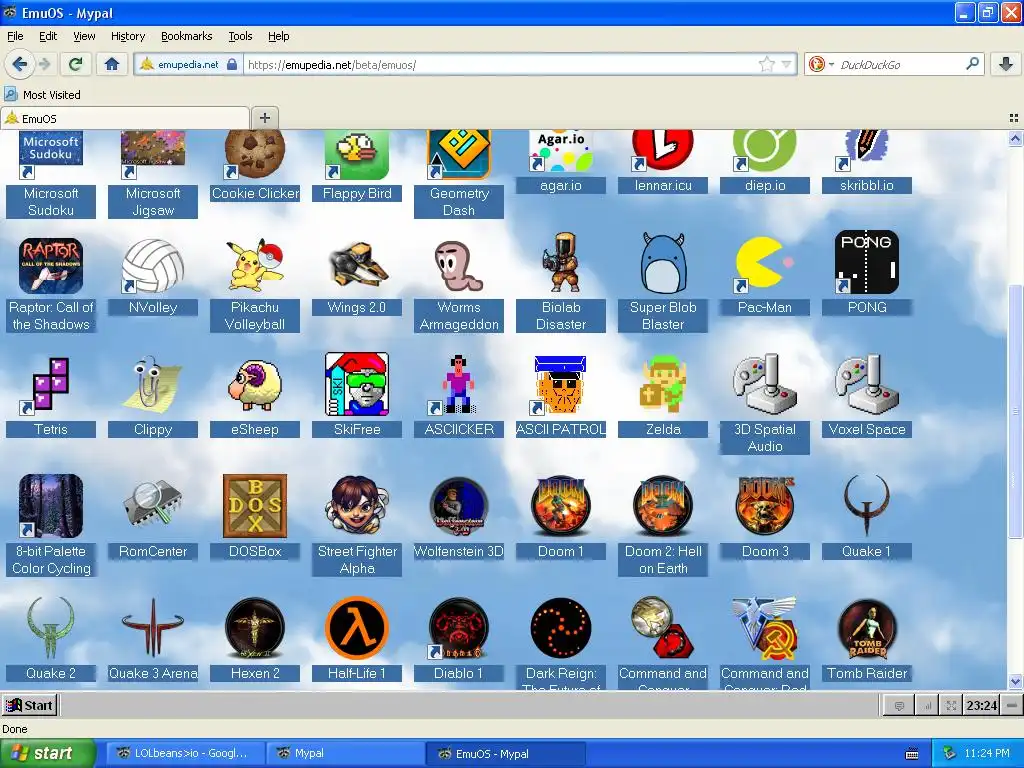Expand the URL history dropdown
Image resolution: width=1024 pixels, height=768 pixels.
786,64
